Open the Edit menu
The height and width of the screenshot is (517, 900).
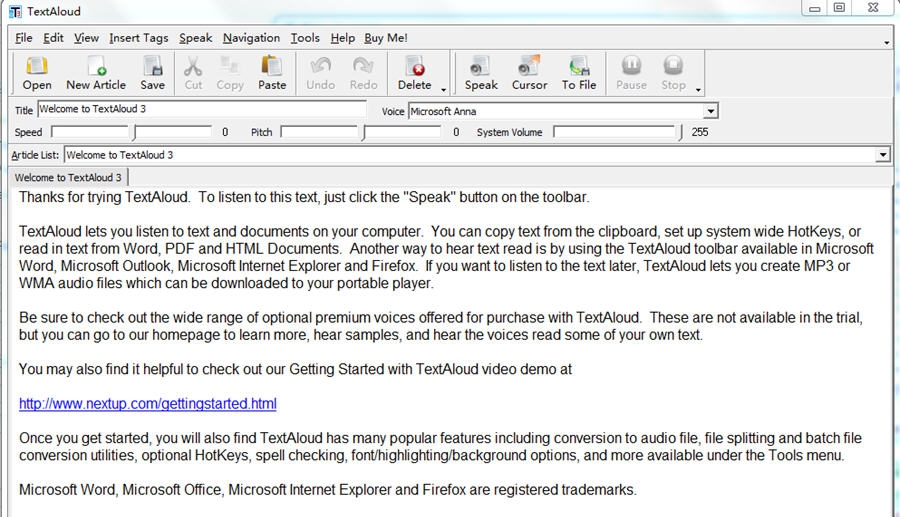53,38
